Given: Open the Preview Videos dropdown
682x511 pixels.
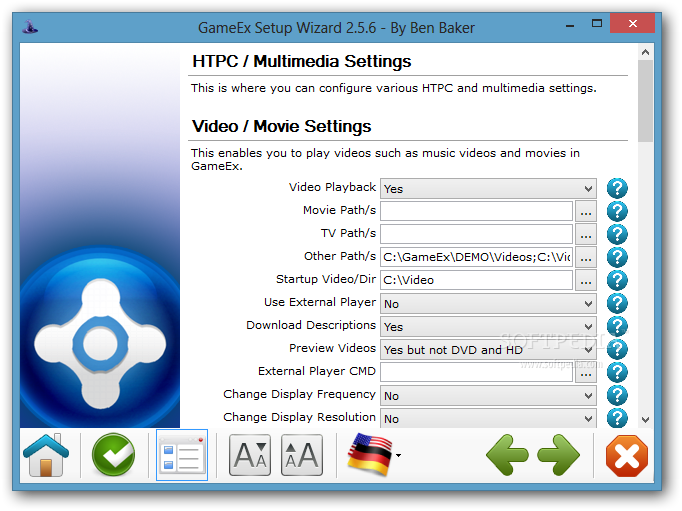Looking at the screenshot, I should (x=488, y=350).
